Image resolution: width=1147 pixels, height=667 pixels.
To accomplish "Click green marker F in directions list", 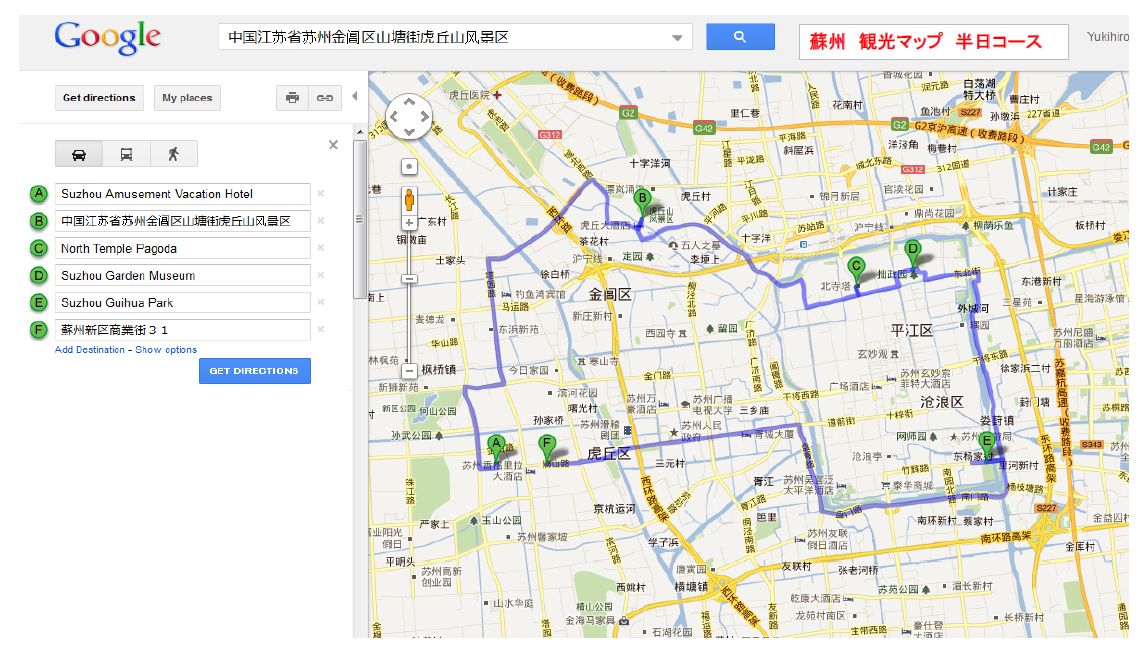I will pyautogui.click(x=39, y=330).
